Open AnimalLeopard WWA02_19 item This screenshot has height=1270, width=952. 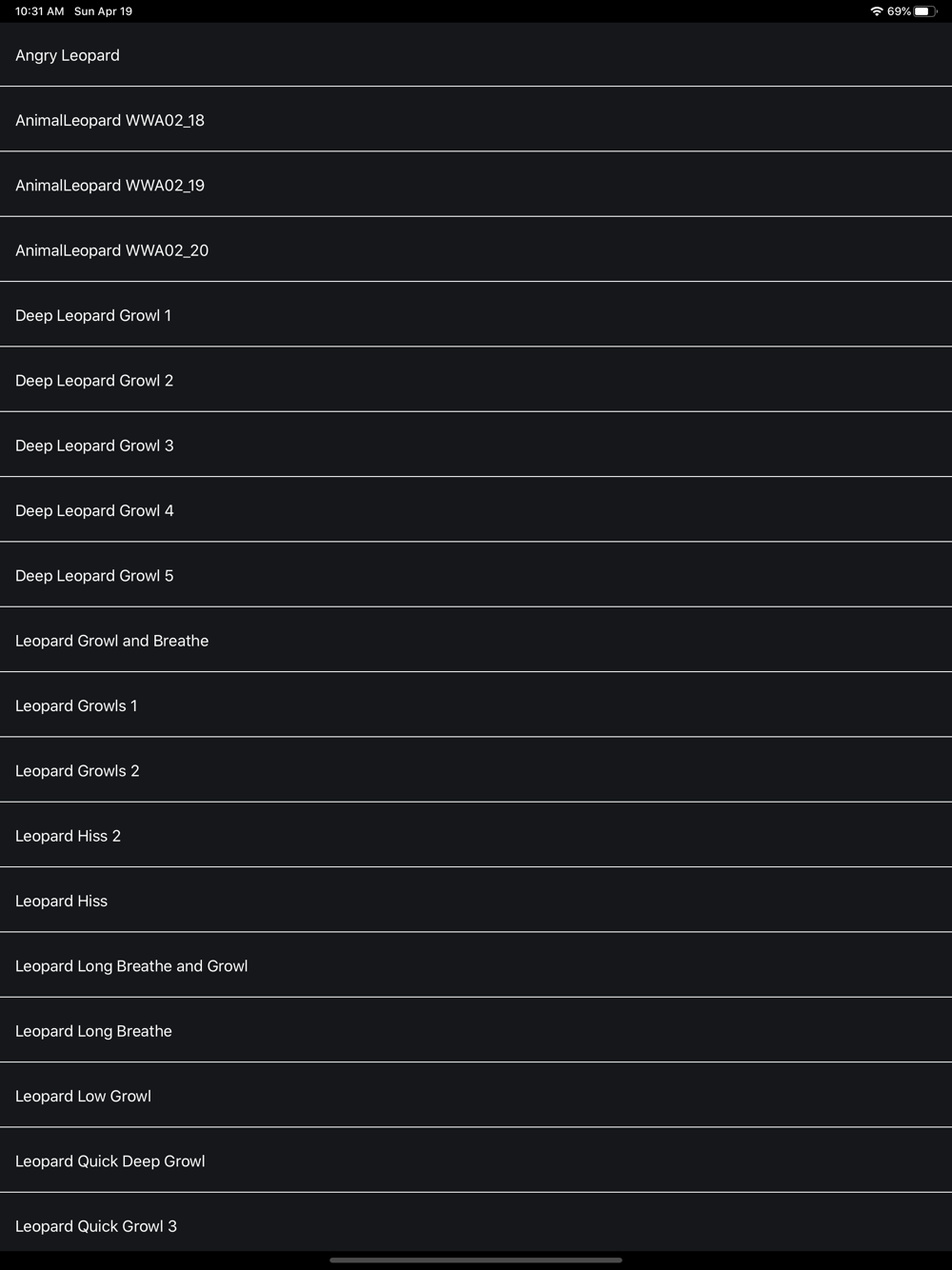(476, 185)
